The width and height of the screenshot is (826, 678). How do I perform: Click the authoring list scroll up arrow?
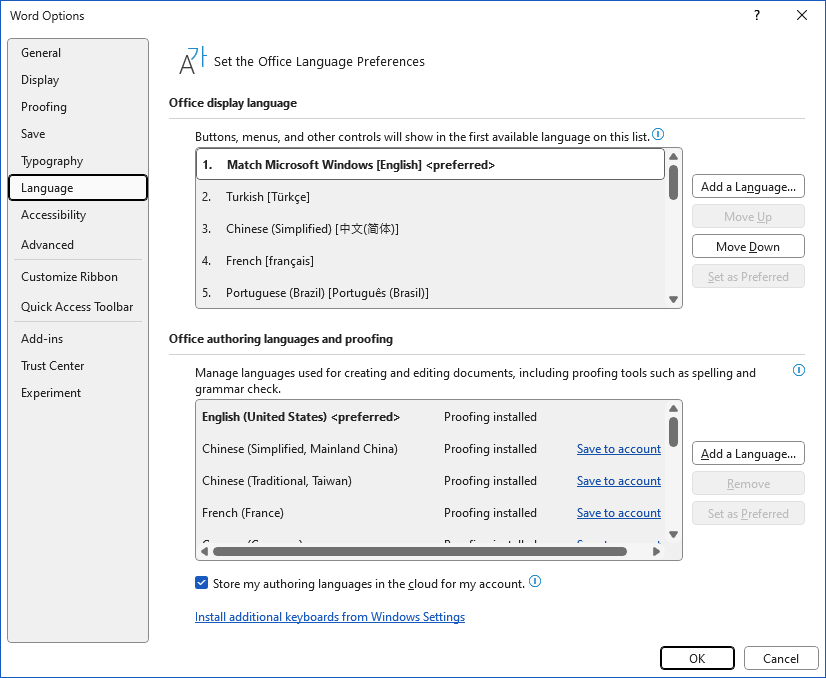tap(673, 408)
